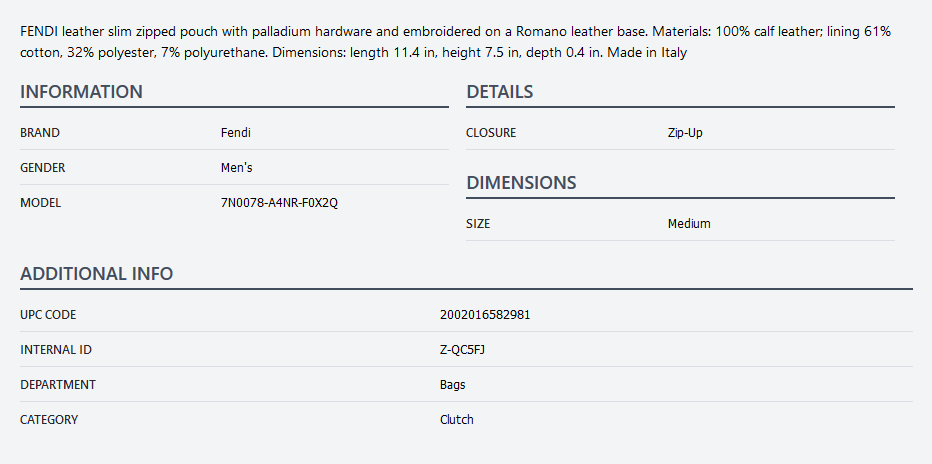The width and height of the screenshot is (932, 464).
Task: Click the Medium size value
Action: pyautogui.click(x=689, y=224)
